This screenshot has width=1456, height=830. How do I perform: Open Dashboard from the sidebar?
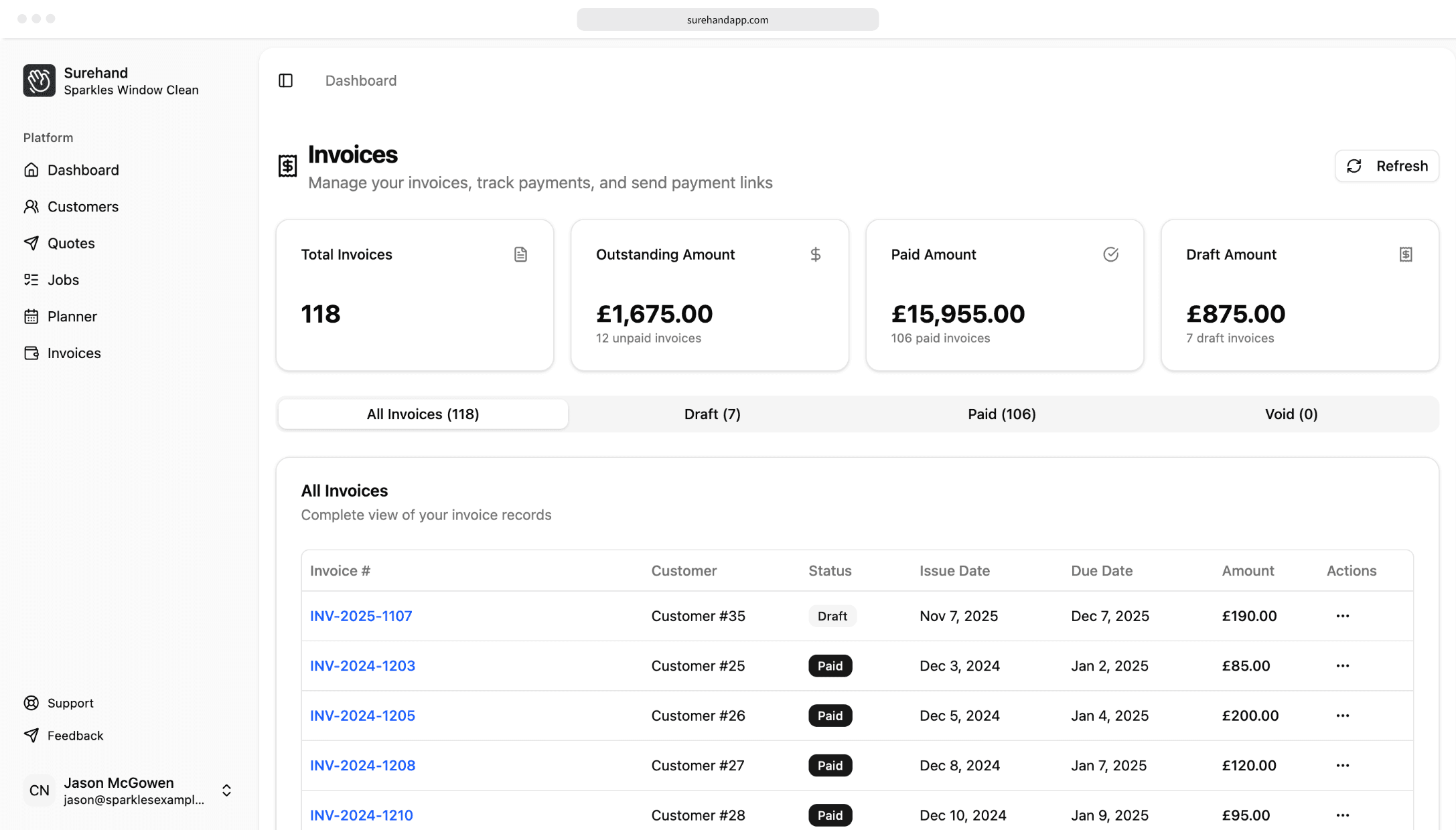tap(82, 170)
